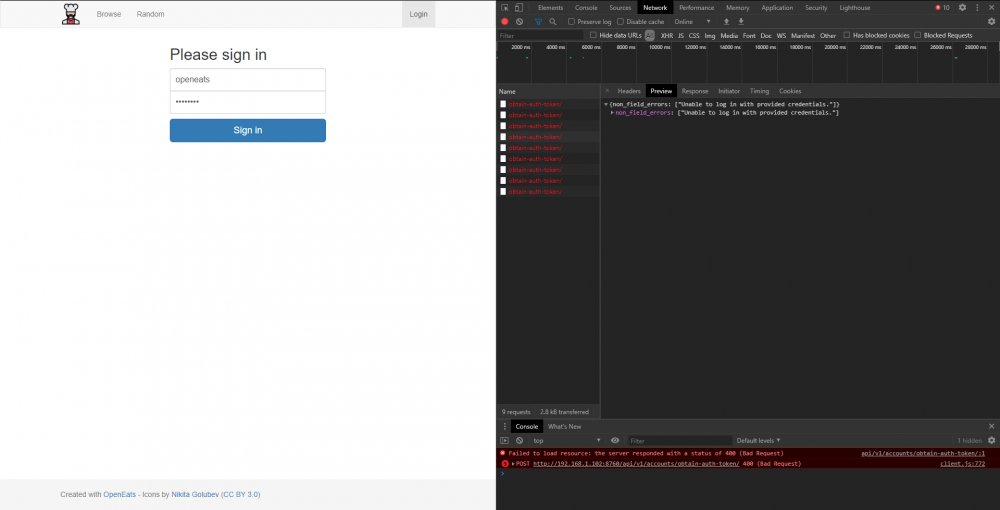Open the Cookies tab of the request
This screenshot has width=1000, height=510.
point(790,91)
